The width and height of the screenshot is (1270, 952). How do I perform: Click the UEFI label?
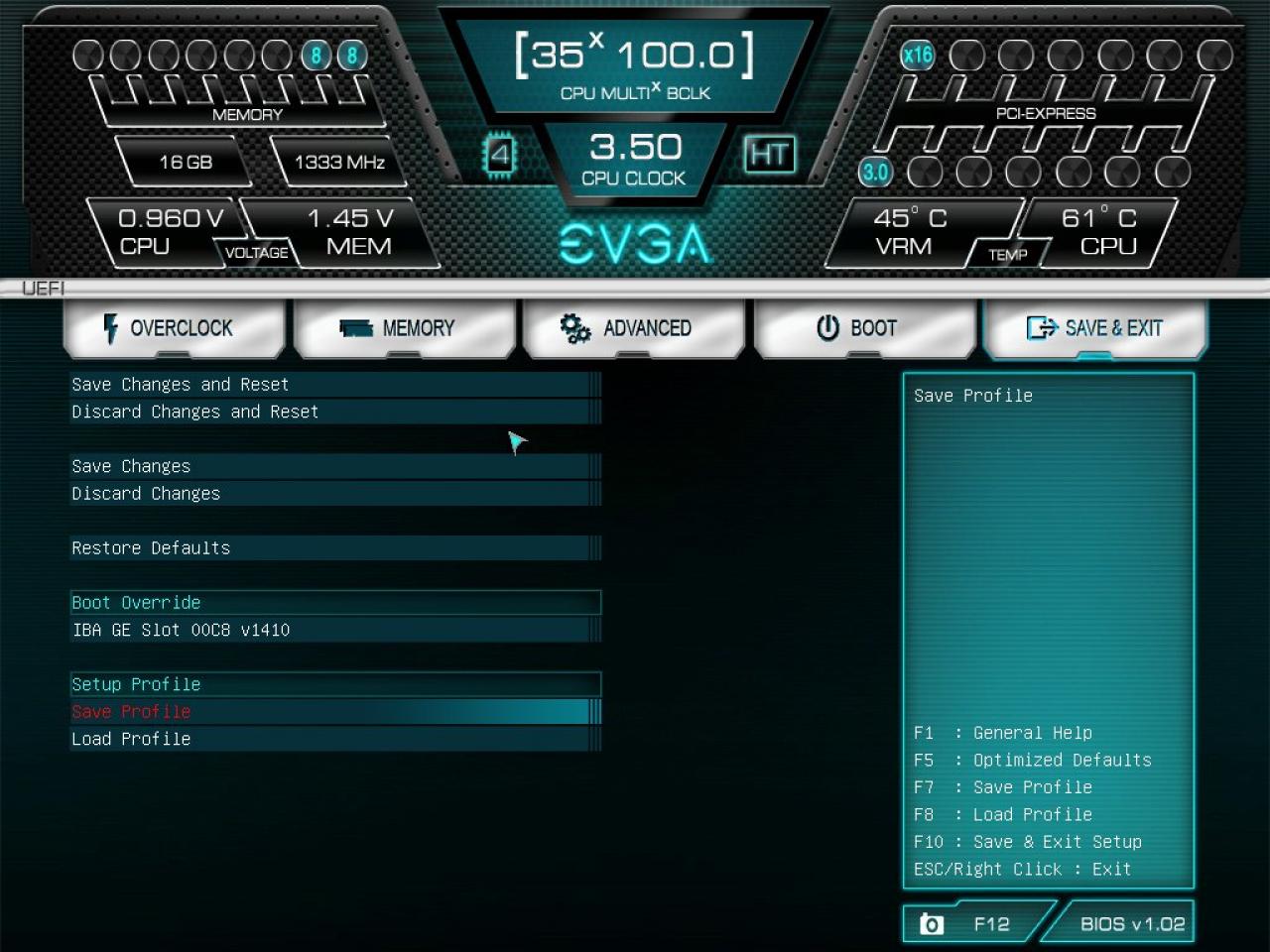pos(43,289)
